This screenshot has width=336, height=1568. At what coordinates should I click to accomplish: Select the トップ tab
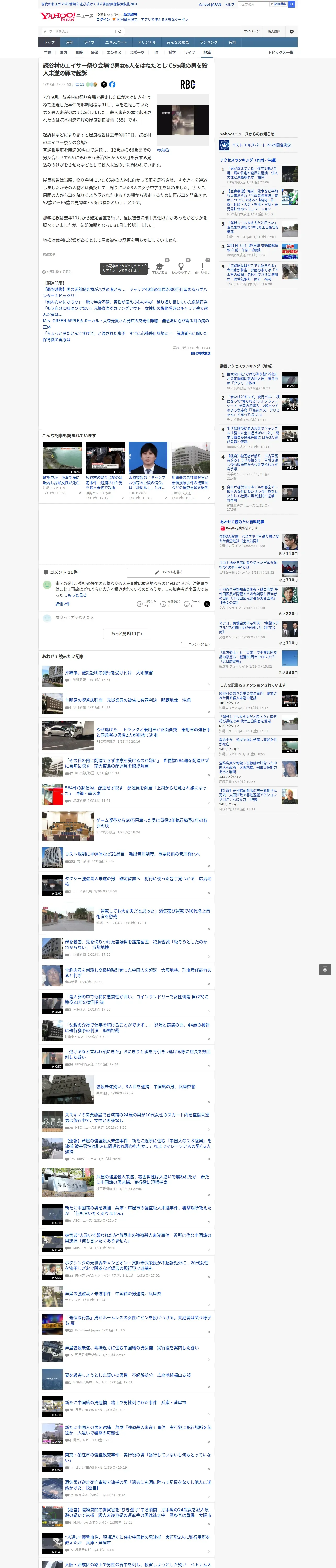click(x=49, y=43)
